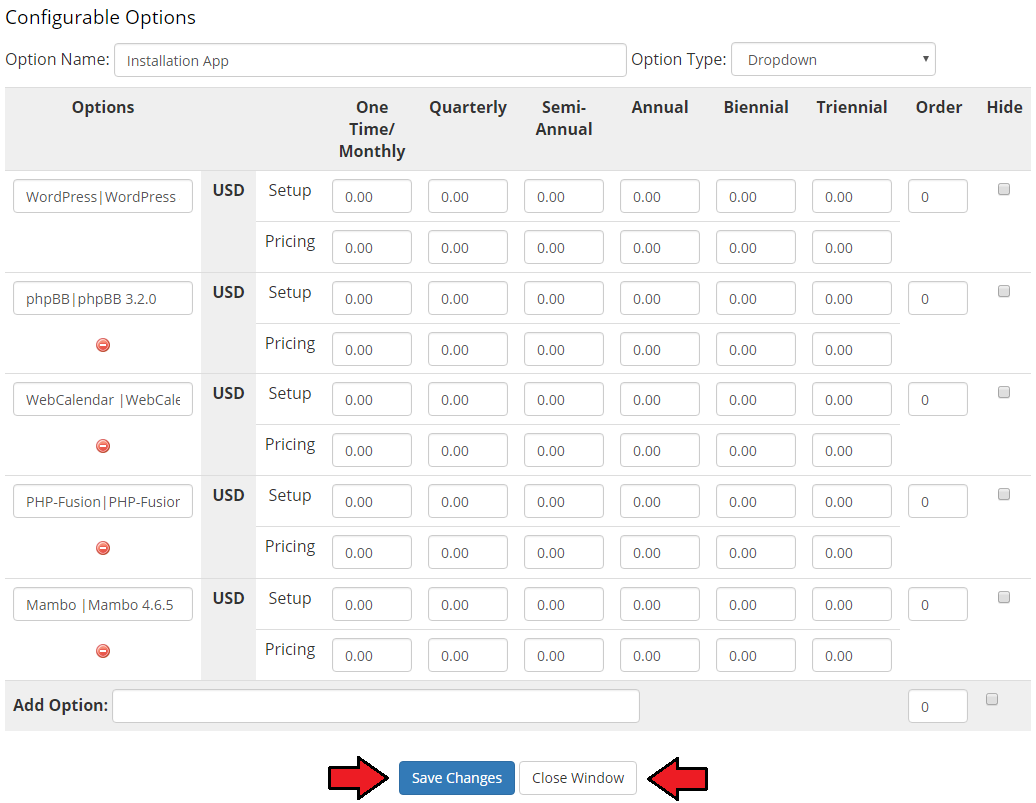This screenshot has width=1036, height=803.
Task: Enable Hide for phpBB option
Action: tap(1004, 291)
